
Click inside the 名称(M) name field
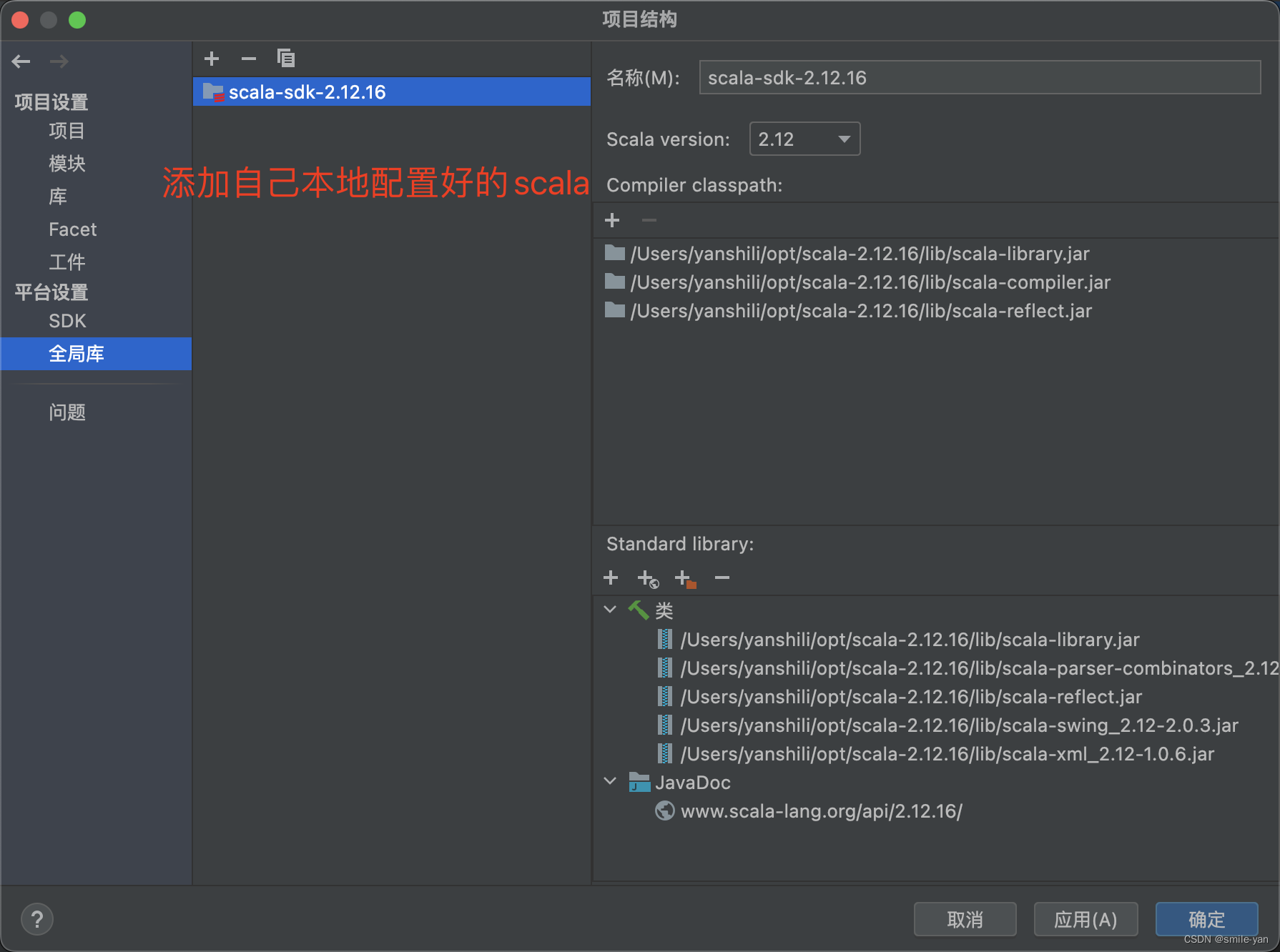pos(980,78)
